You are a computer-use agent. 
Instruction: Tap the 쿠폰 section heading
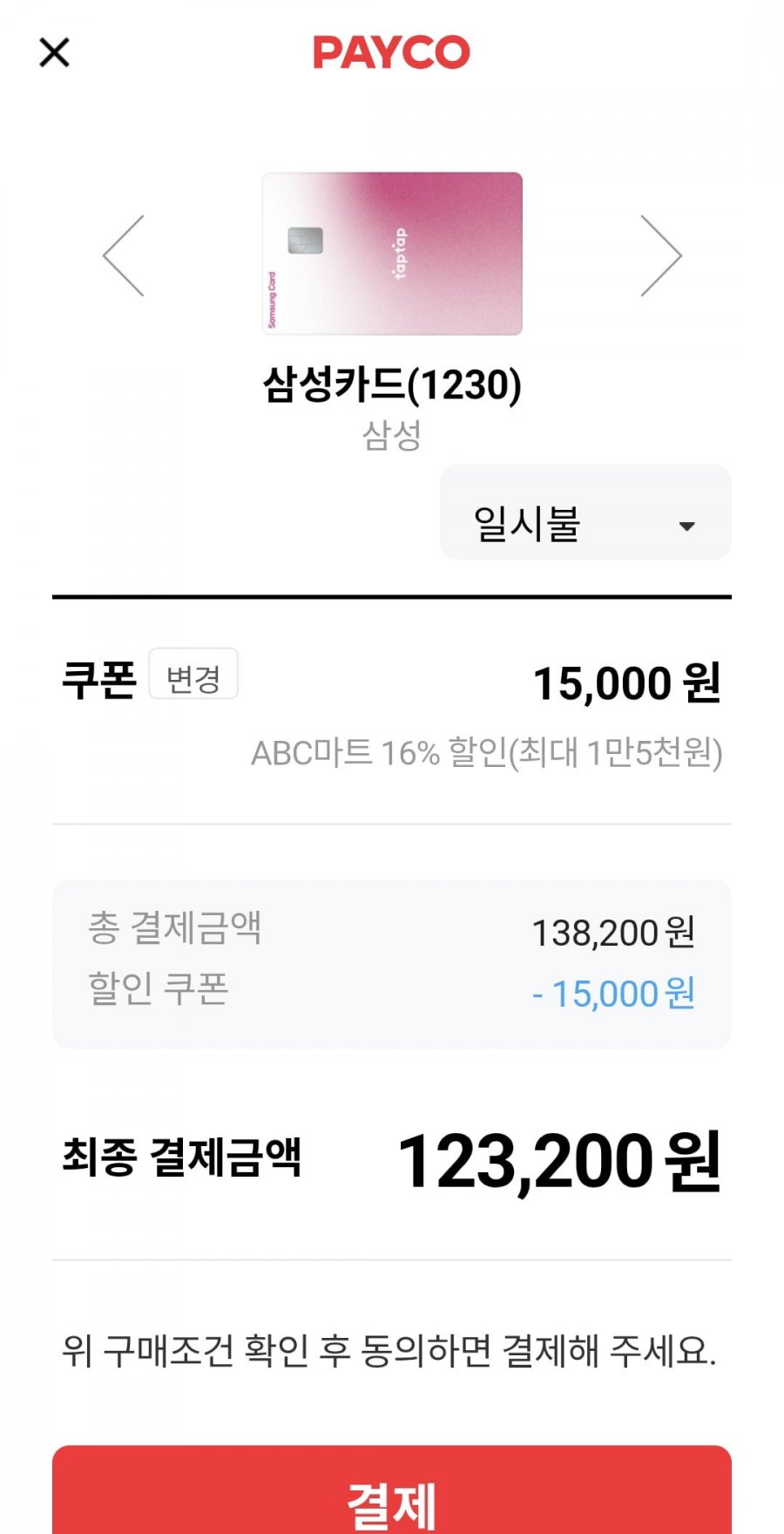[x=99, y=679]
